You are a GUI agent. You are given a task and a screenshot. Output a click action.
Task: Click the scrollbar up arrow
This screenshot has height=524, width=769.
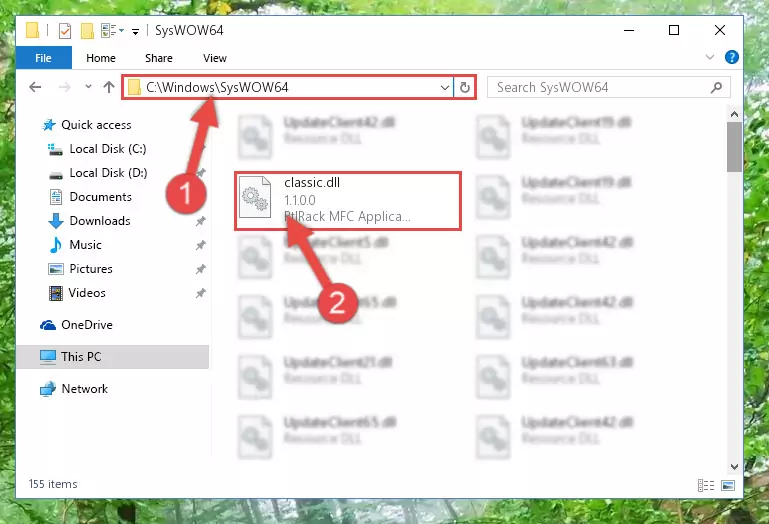[x=734, y=114]
